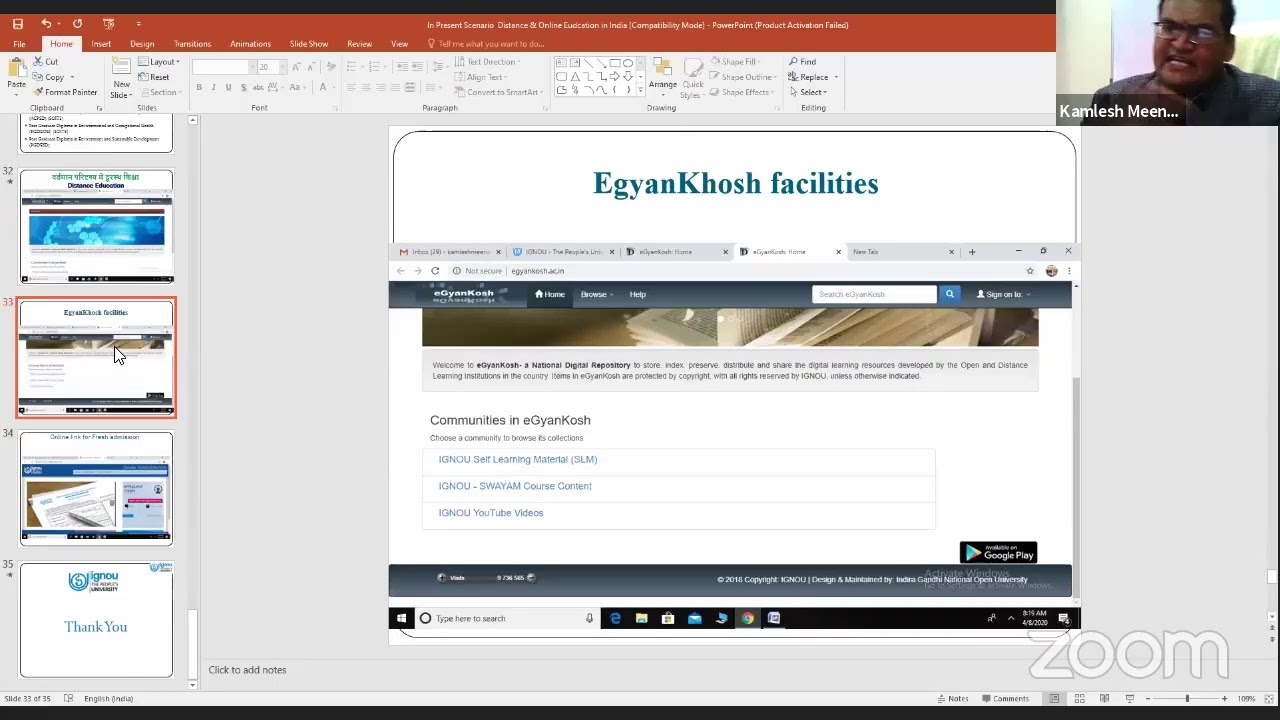
Task: Switch to the Animations tab
Action: pos(250,44)
